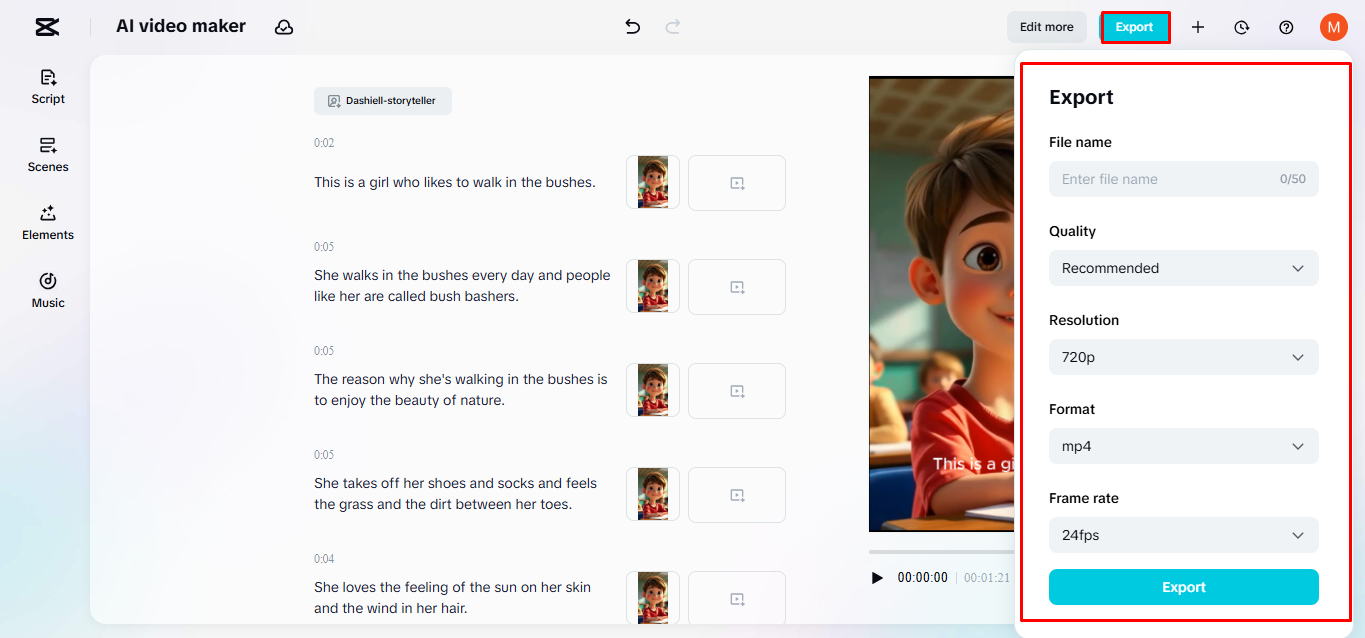
Task: Open the history clock icon
Action: click(x=1242, y=27)
